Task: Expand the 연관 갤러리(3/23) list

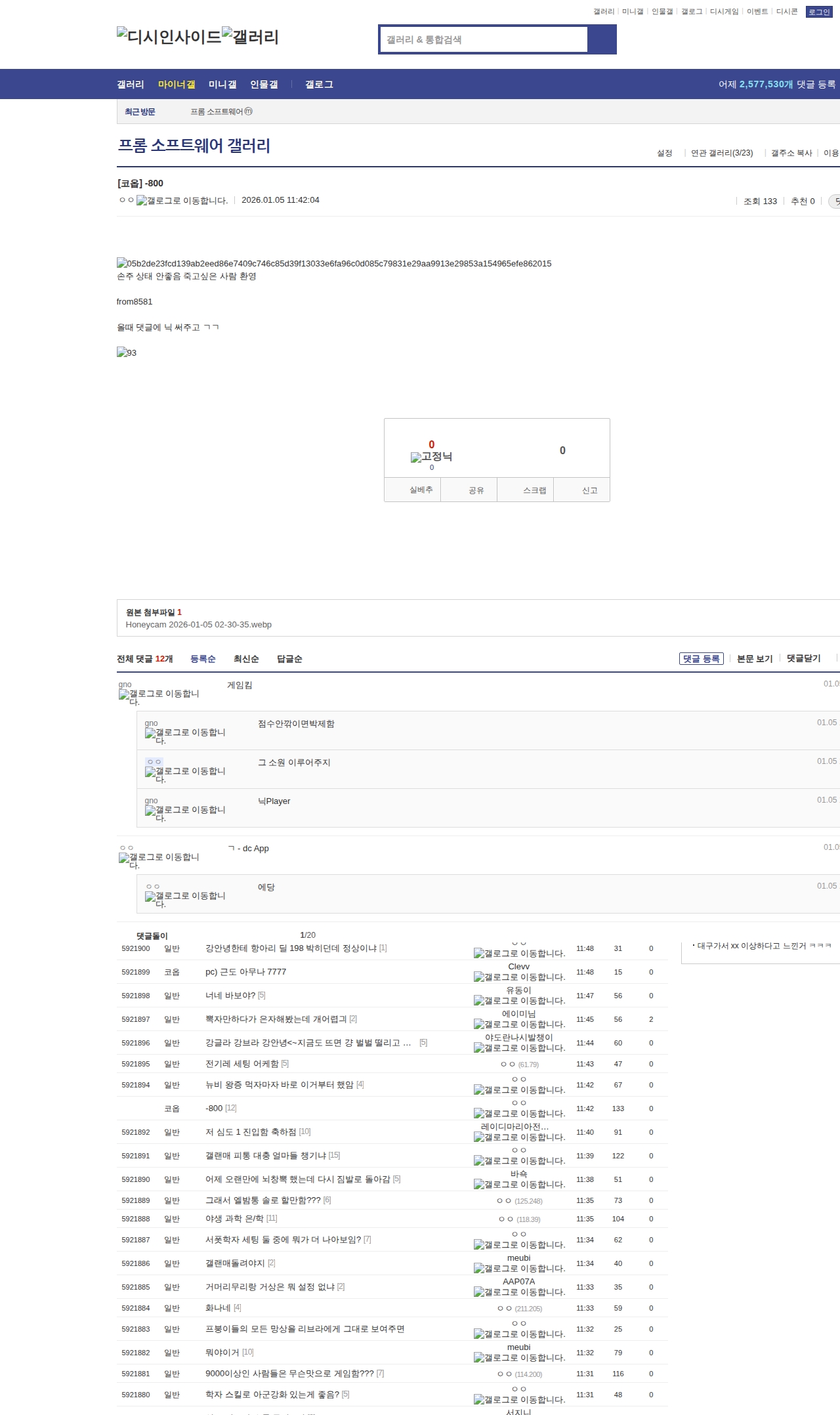Action: pos(721,153)
